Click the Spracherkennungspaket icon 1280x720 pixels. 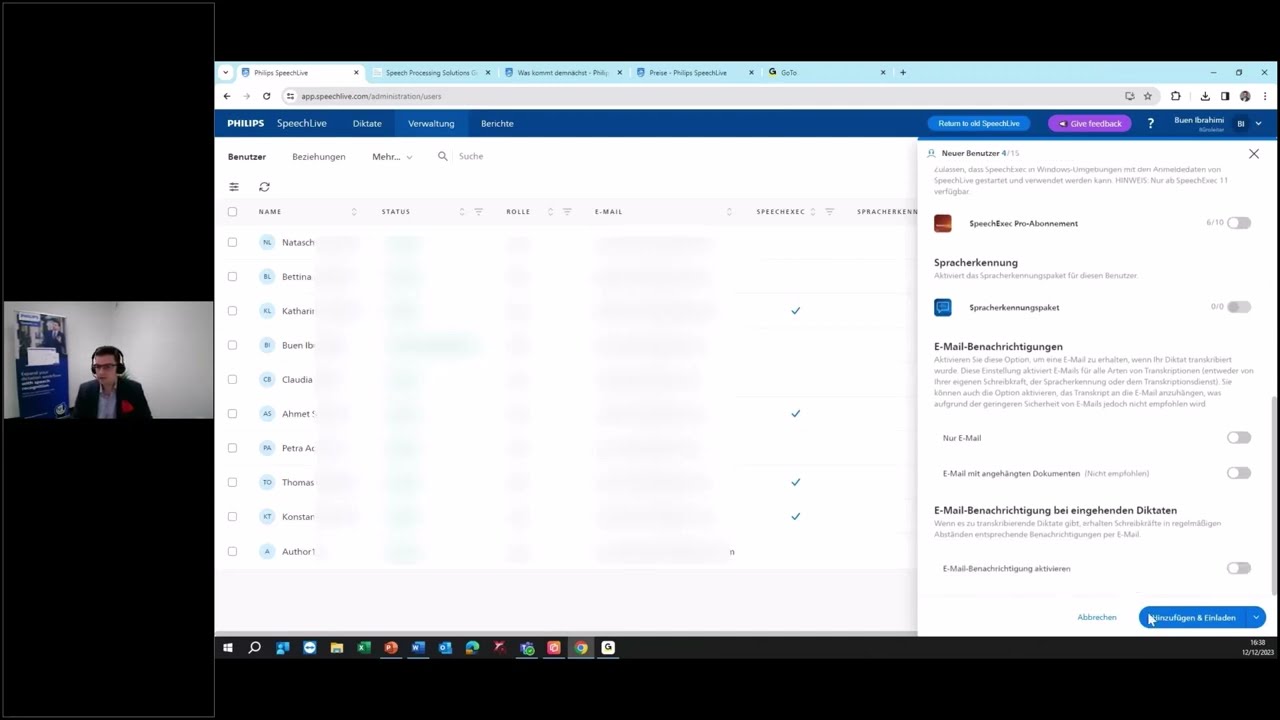[x=943, y=307]
